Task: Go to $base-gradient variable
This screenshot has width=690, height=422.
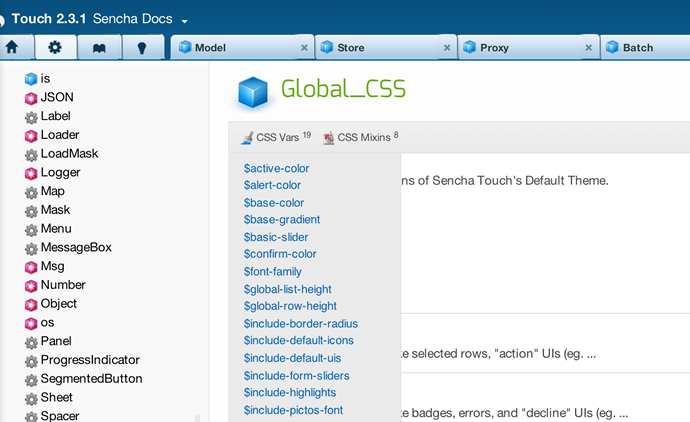Action: [x=282, y=220]
